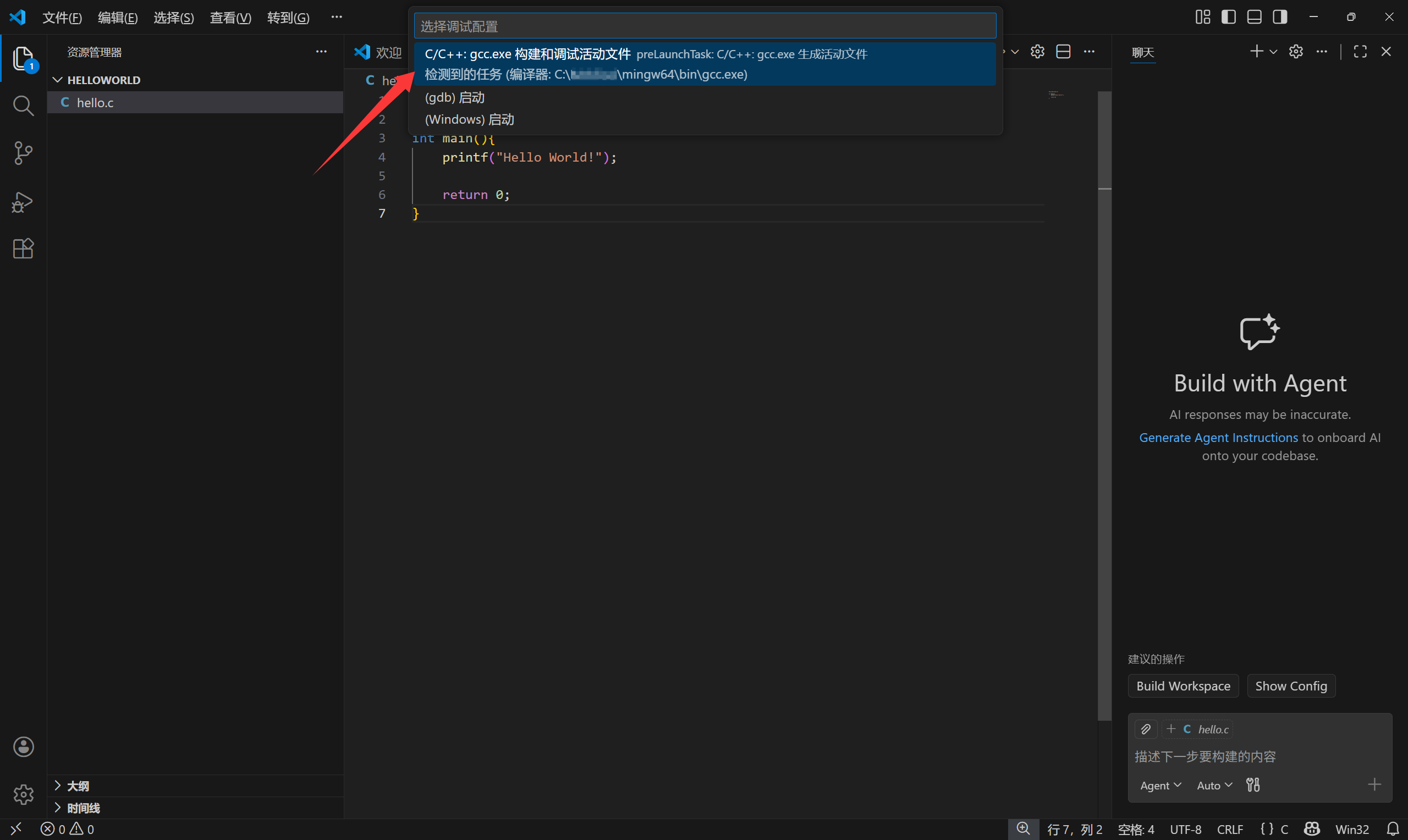This screenshot has height=840, width=1408.
Task: Click the Copilot status icon
Action: point(1312,829)
